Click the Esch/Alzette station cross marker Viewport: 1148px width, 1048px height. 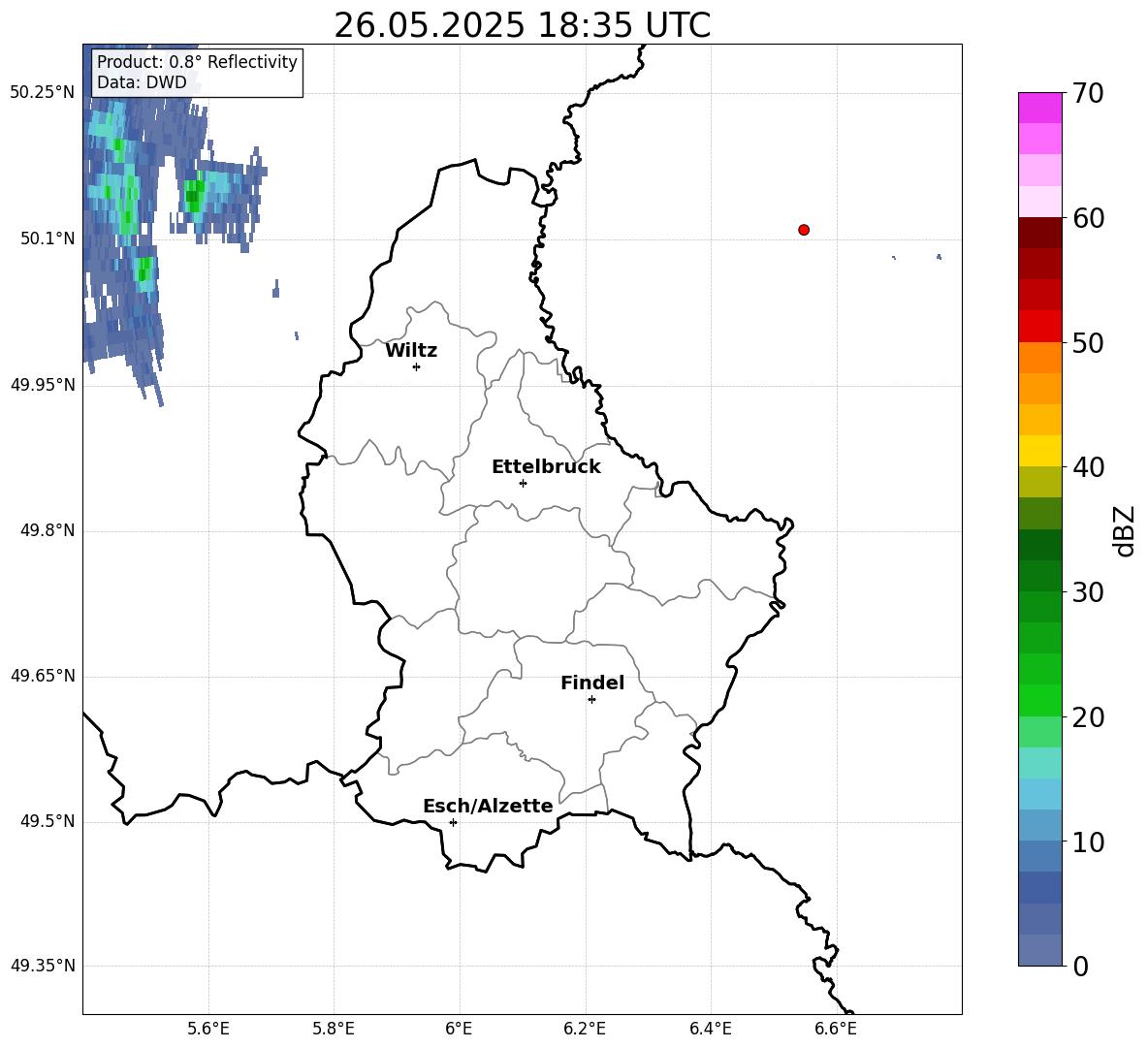453,822
